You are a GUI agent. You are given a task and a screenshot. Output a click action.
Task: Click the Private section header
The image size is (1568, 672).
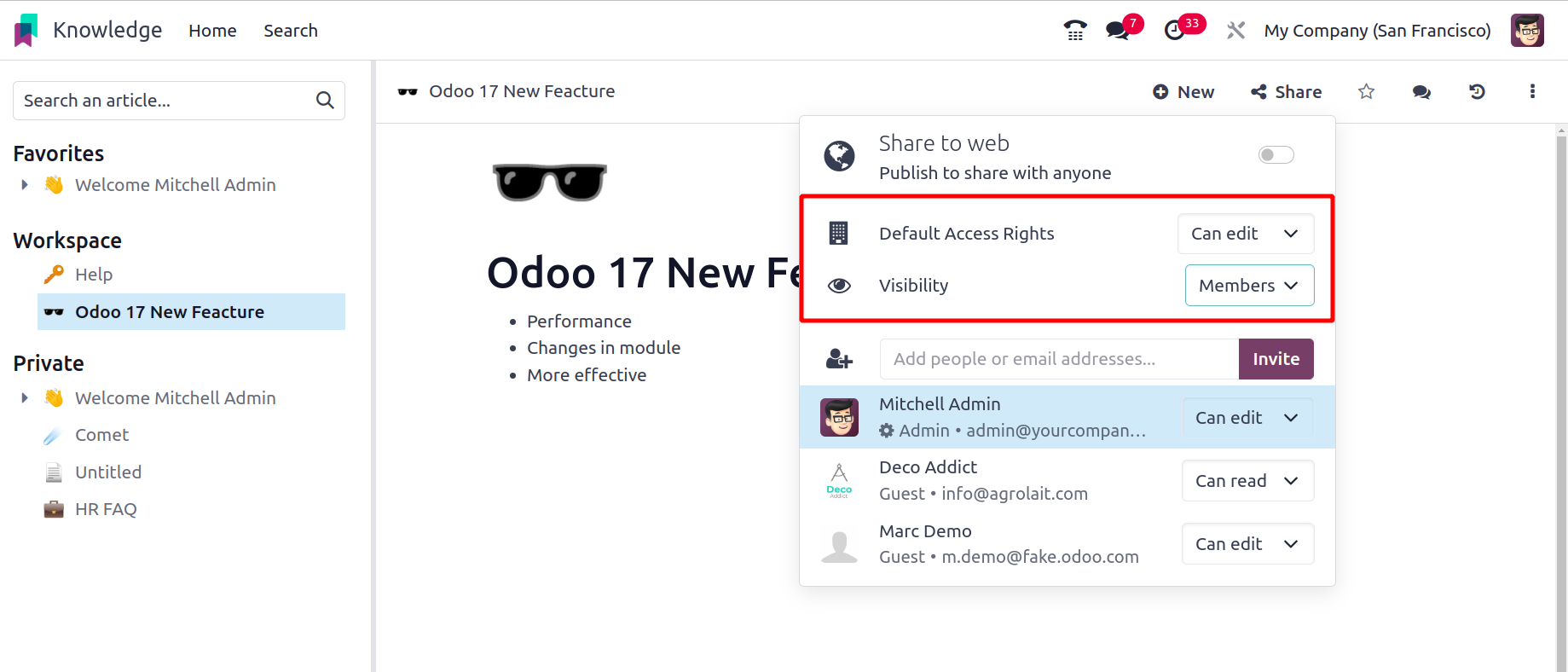point(49,363)
